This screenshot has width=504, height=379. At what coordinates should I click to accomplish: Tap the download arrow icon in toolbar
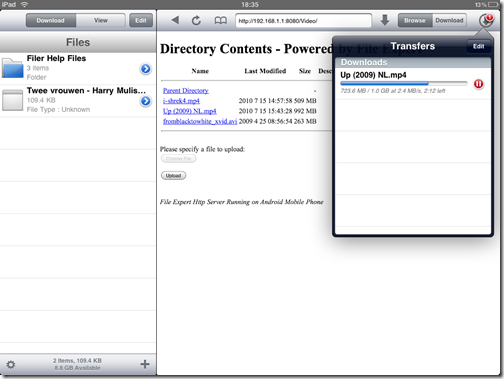tap(385, 20)
